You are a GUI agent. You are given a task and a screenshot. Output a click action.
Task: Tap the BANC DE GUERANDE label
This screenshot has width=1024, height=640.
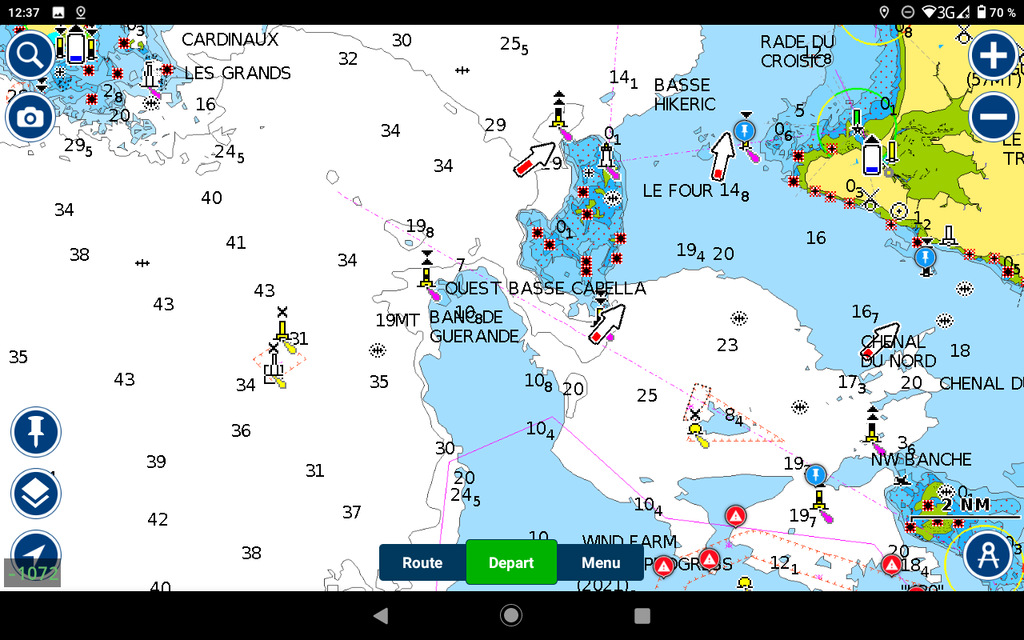pos(474,327)
